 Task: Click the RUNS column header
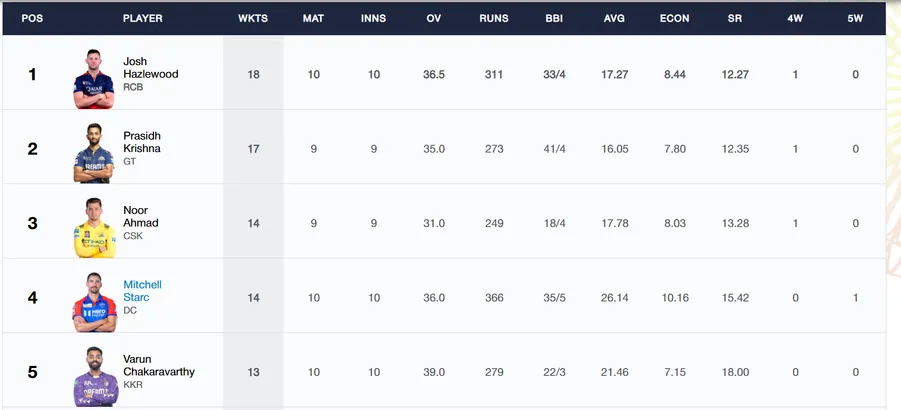[x=494, y=18]
